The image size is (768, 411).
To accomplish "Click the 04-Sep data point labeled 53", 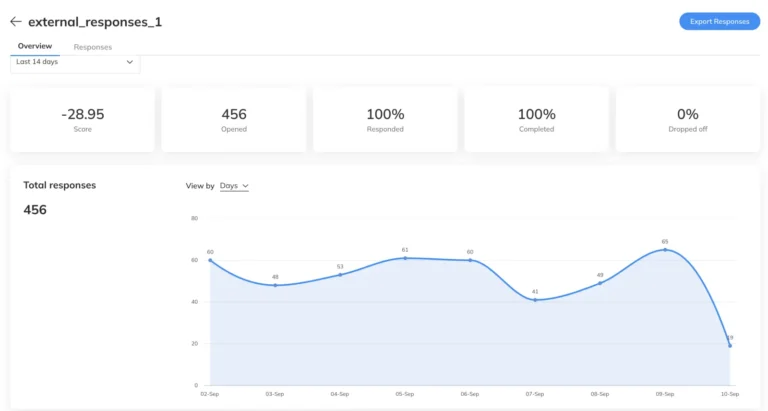I will click(340, 275).
